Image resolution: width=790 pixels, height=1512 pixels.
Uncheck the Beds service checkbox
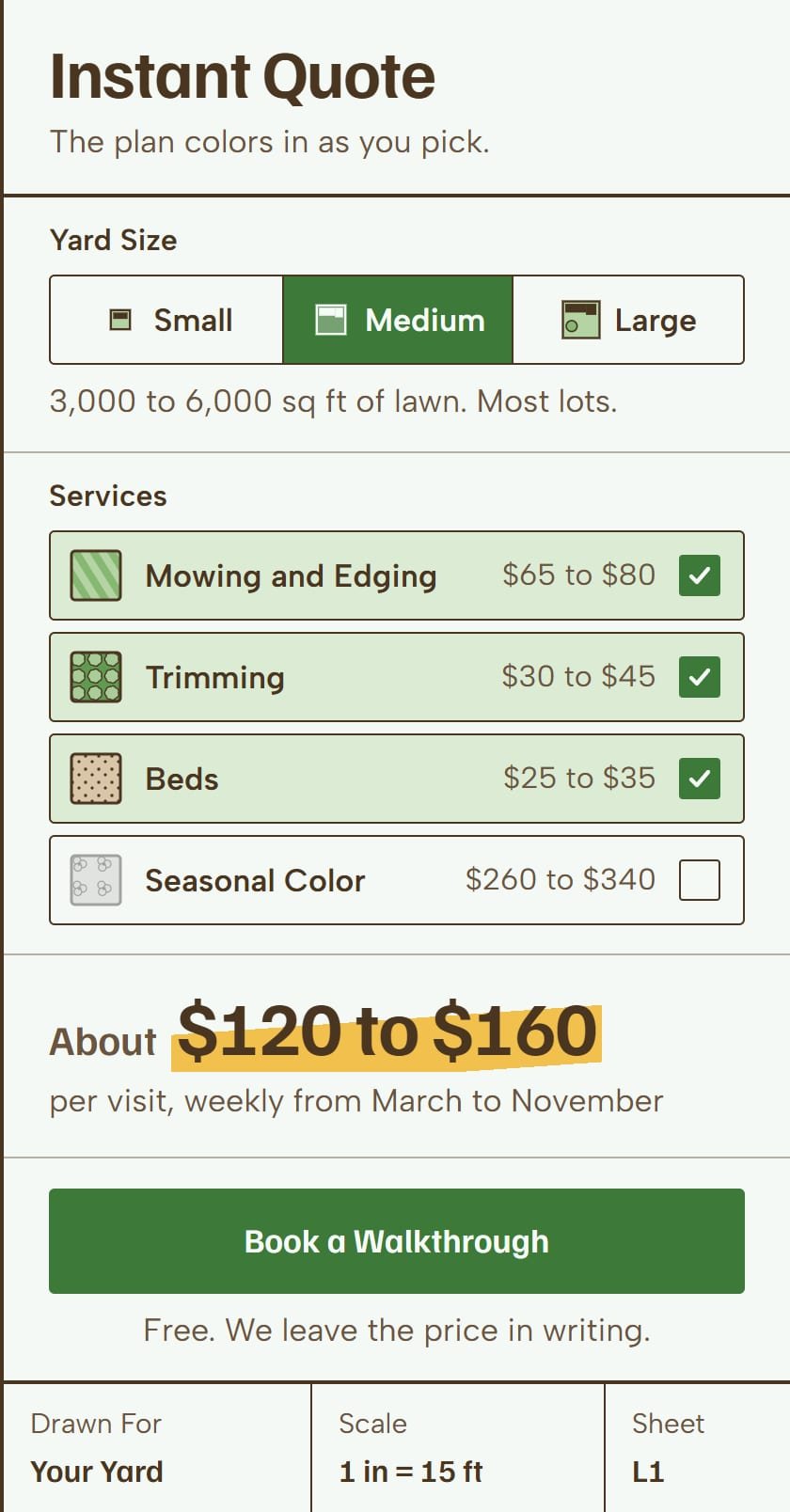(x=700, y=779)
